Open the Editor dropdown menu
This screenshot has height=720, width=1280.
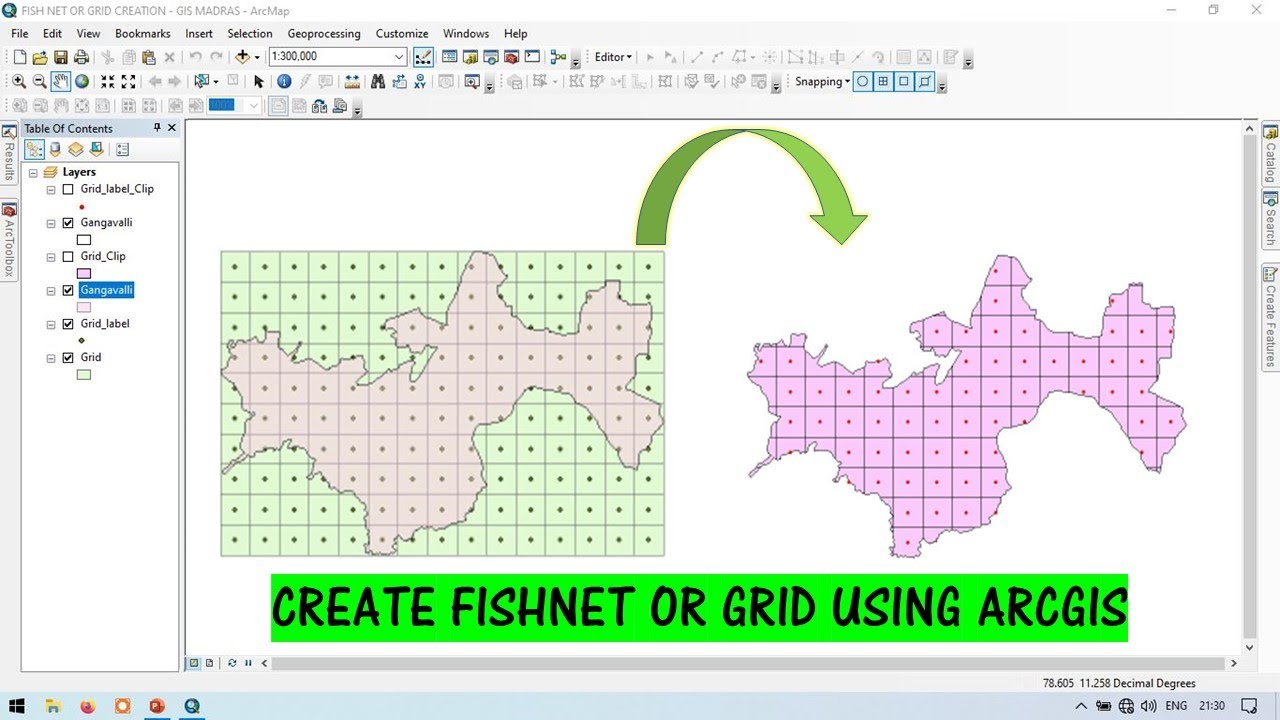pos(613,57)
